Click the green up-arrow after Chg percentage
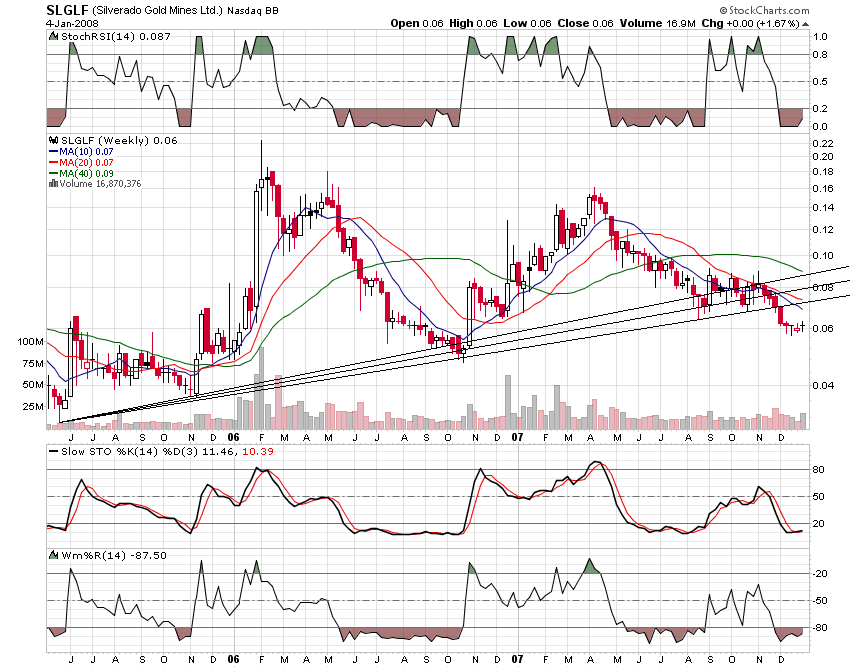The image size is (850, 668). 806,24
